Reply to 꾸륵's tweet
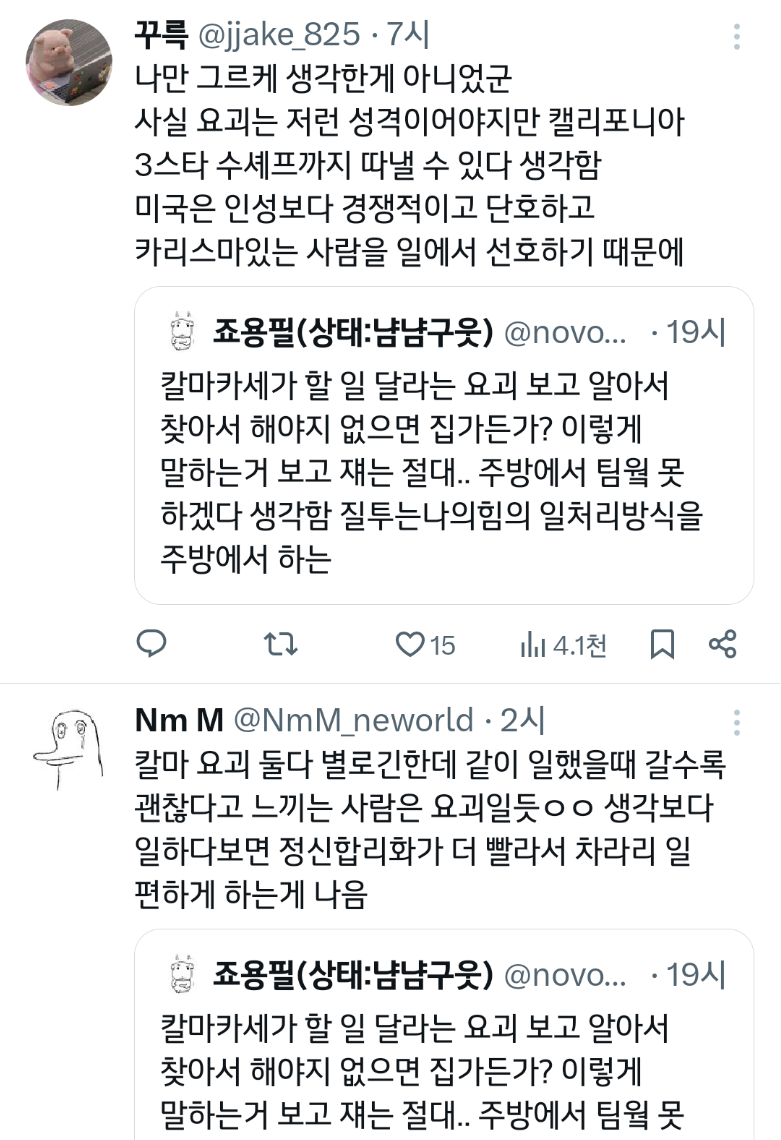 point(151,645)
